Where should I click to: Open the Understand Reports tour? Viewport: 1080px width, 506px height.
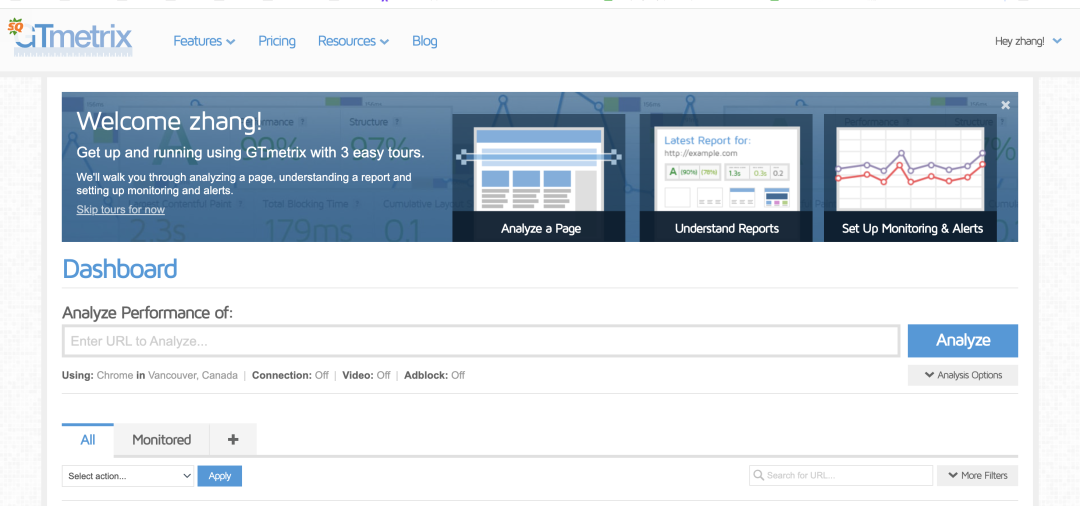pyautogui.click(x=726, y=177)
